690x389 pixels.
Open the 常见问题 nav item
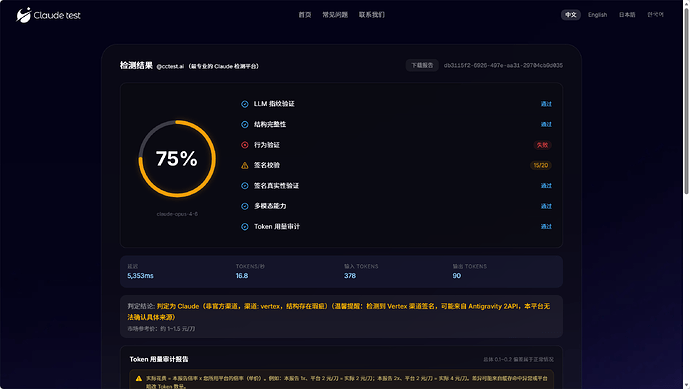[x=335, y=15]
